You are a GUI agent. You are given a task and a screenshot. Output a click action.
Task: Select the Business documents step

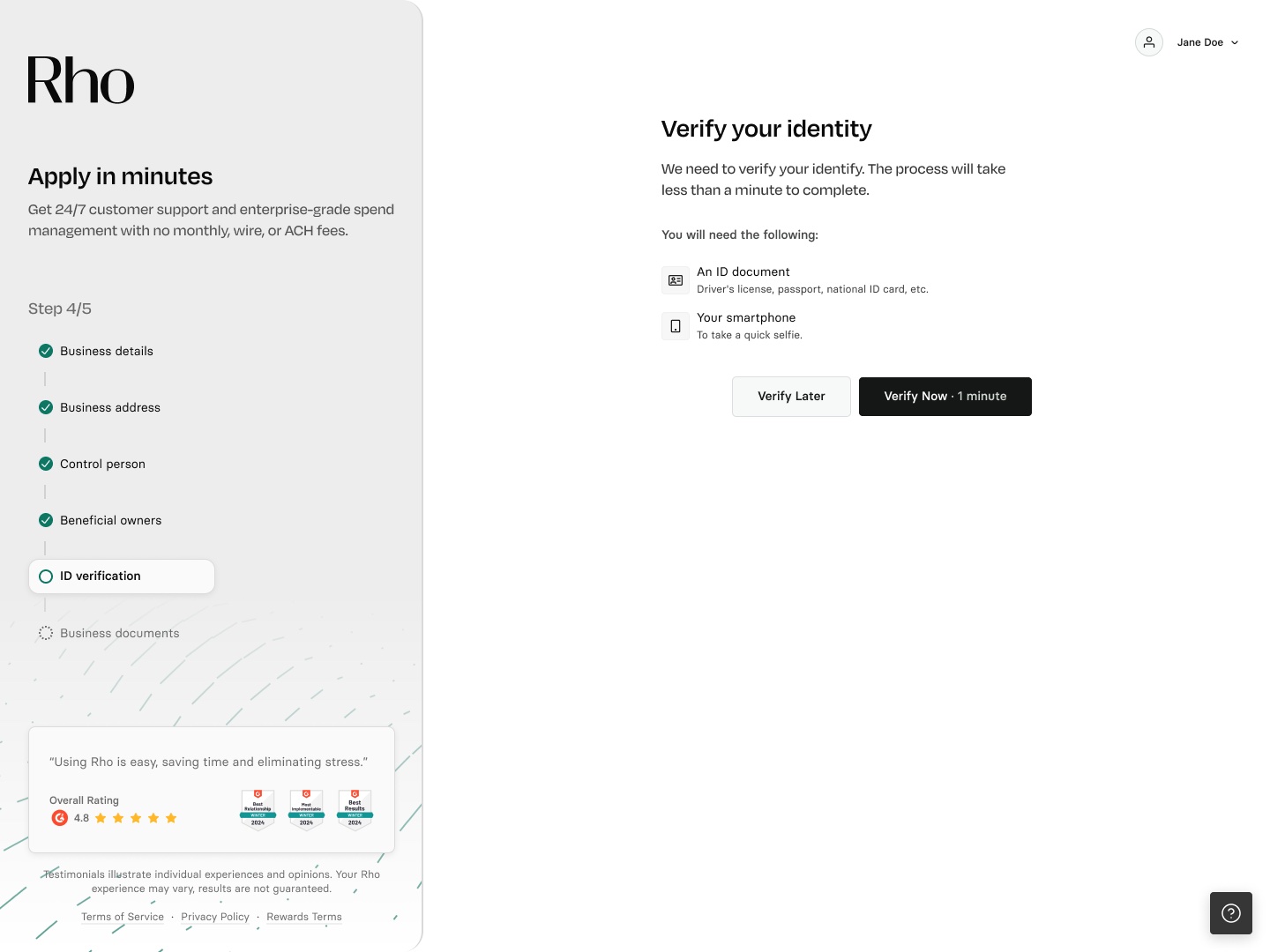pyautogui.click(x=119, y=633)
